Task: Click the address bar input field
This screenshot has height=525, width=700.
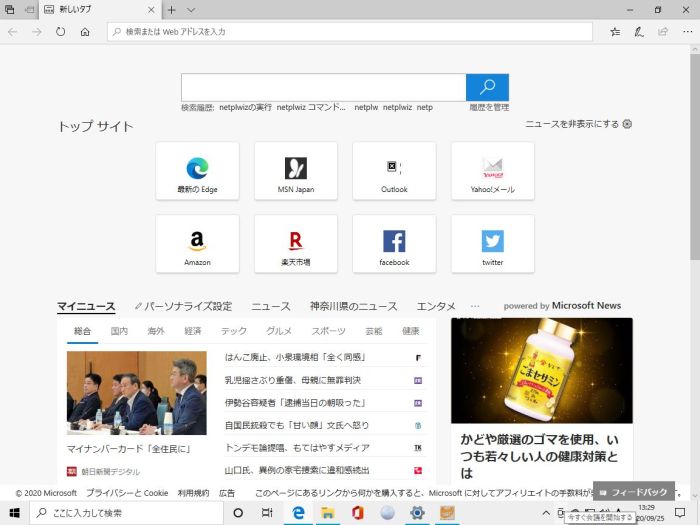Action: tap(350, 32)
